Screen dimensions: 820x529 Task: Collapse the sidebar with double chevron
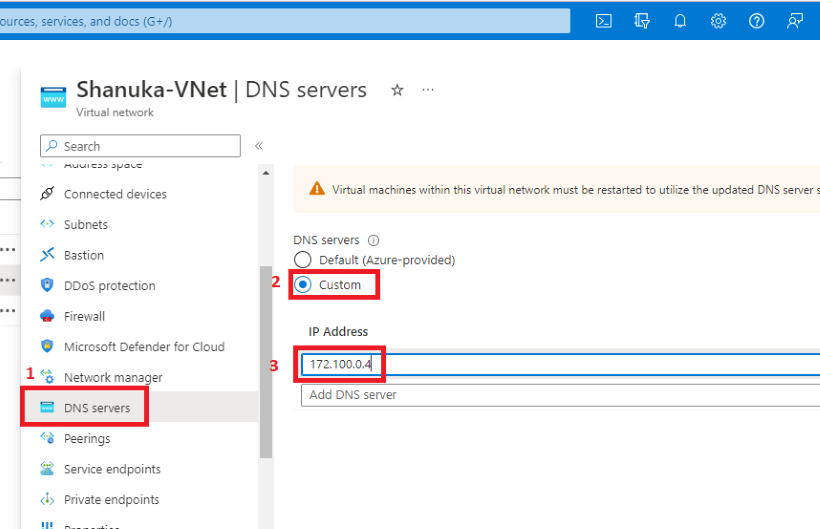(258, 146)
